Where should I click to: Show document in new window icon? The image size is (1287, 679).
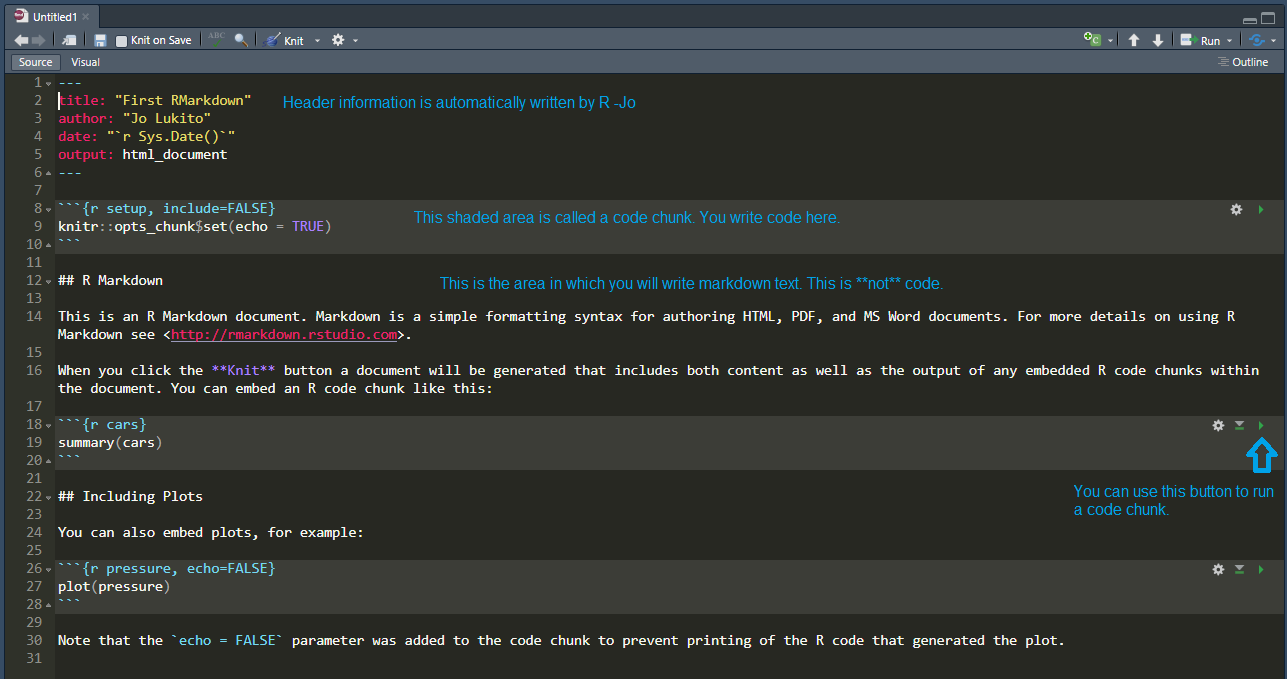(x=68, y=41)
